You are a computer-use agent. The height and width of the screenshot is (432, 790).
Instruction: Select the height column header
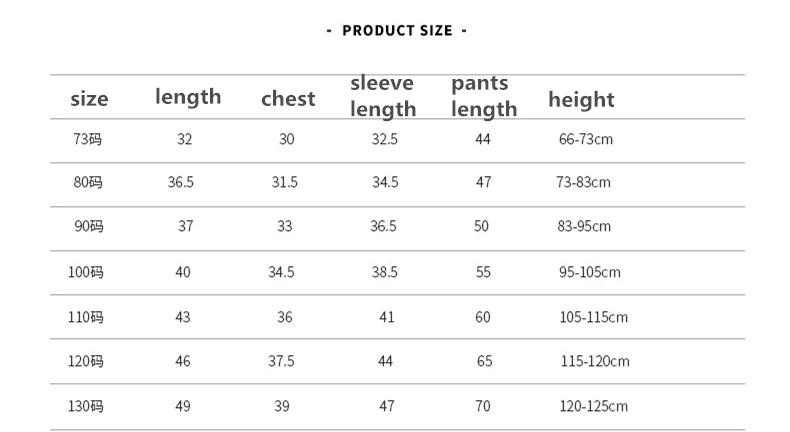pyautogui.click(x=581, y=99)
